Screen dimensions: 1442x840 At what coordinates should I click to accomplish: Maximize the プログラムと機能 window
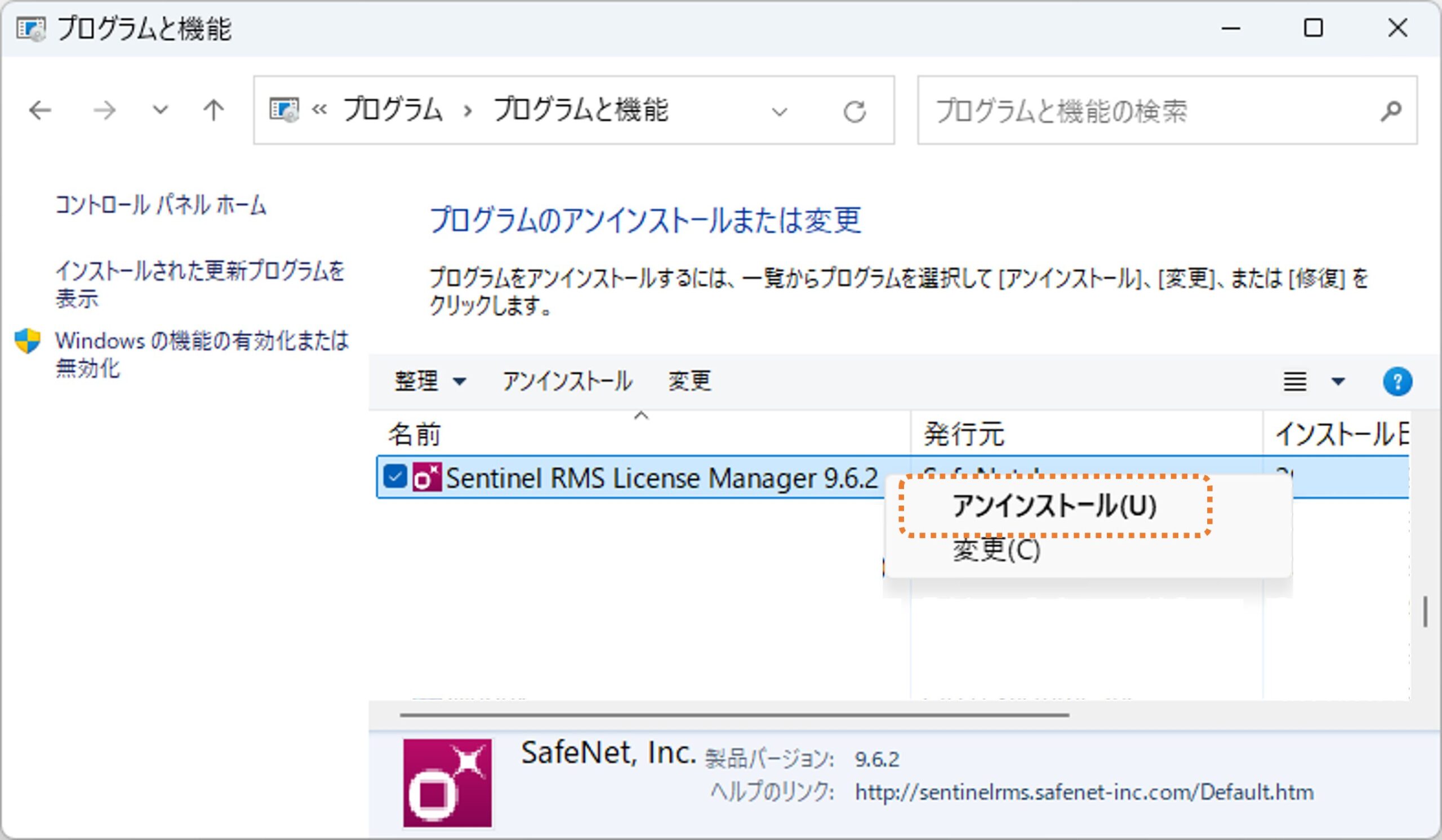(1313, 28)
